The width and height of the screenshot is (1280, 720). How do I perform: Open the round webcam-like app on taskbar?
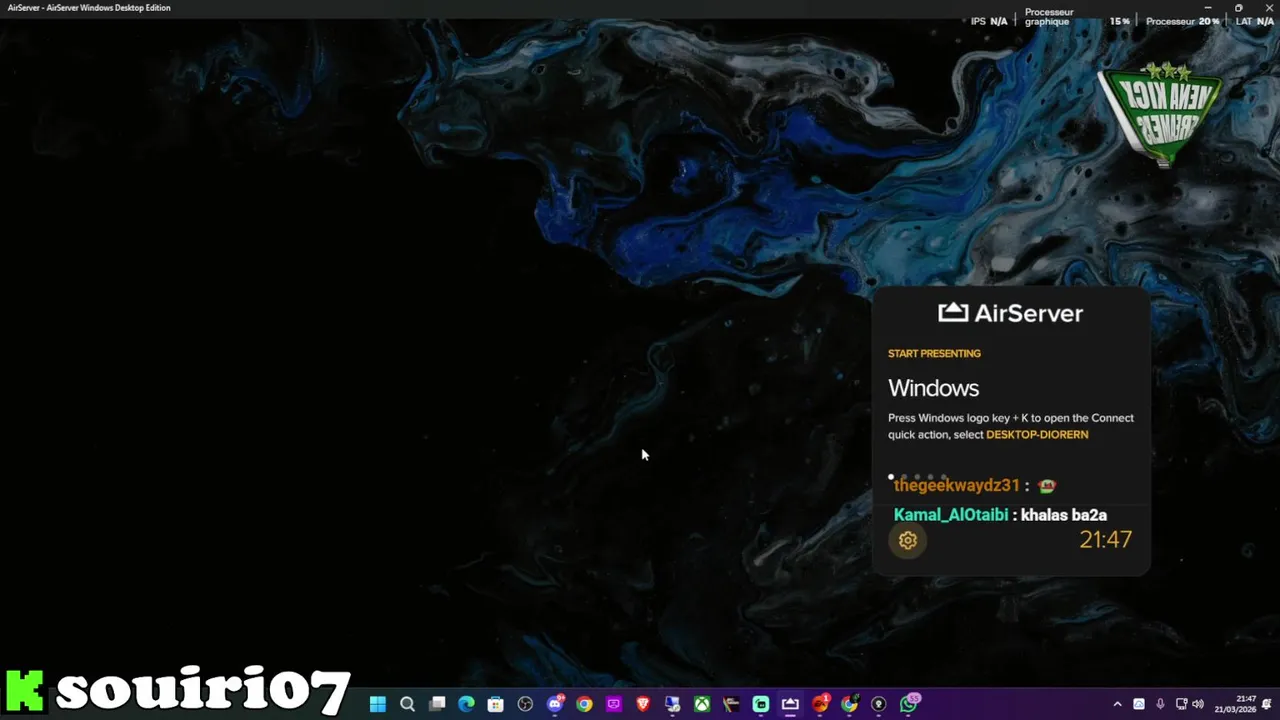pyautogui.click(x=879, y=705)
